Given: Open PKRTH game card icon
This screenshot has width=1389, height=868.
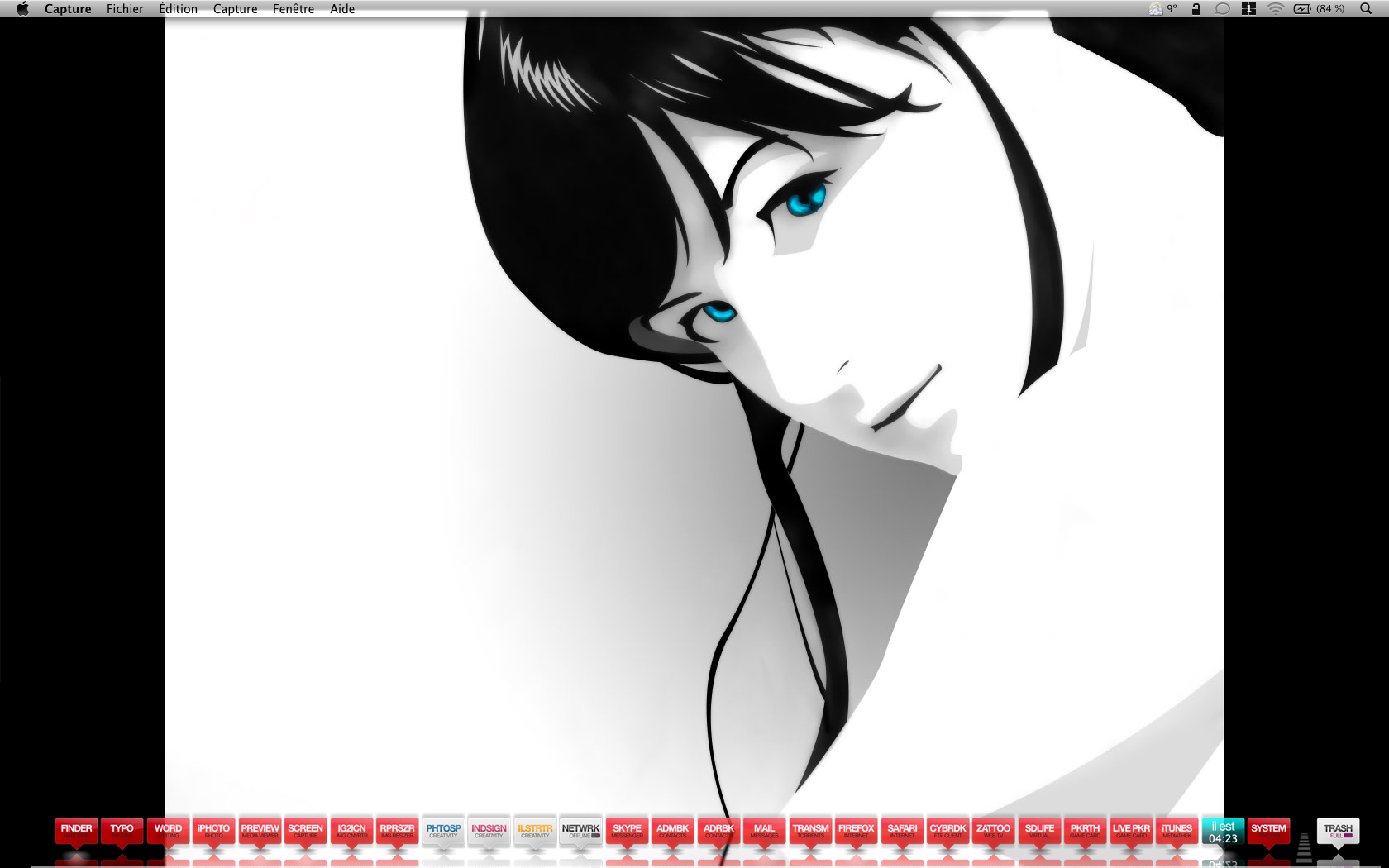Looking at the screenshot, I should click(x=1085, y=831).
